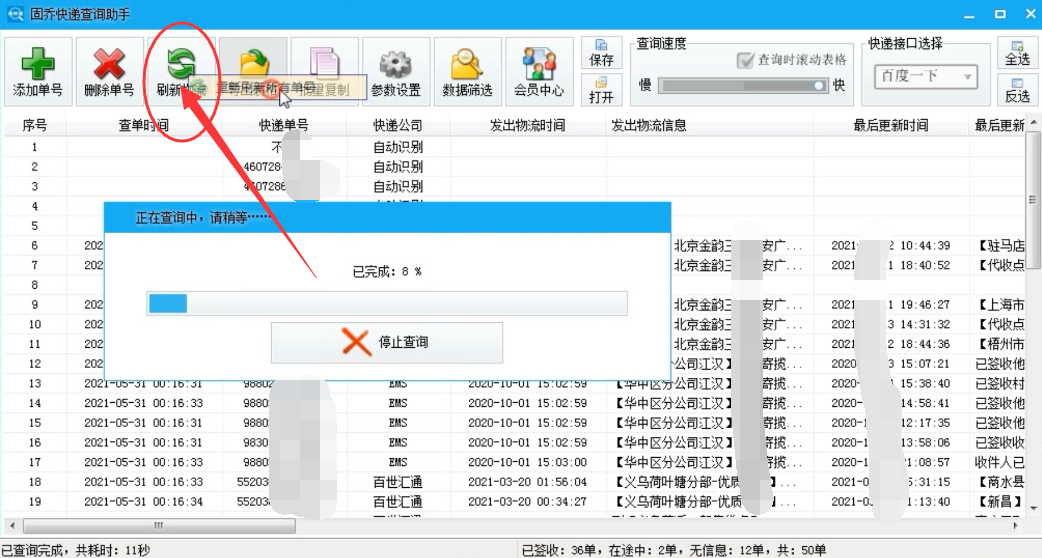Click the horizontal scrollbar thumb
Viewport: 1042px width, 558px height.
point(159,525)
